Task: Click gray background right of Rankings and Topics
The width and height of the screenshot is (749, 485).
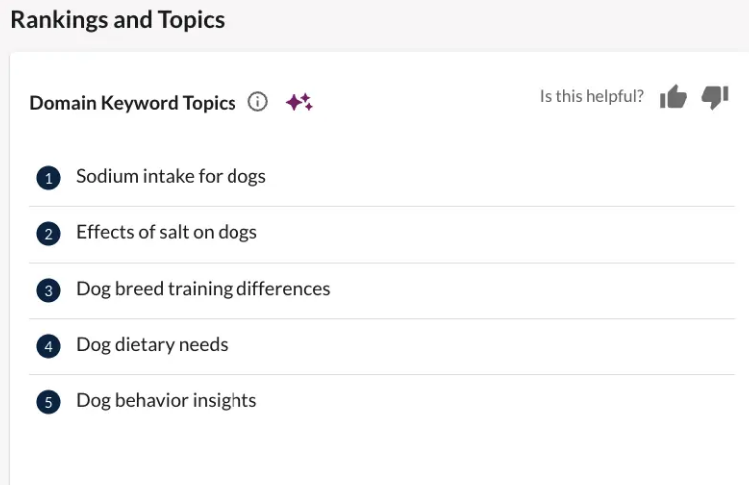Action: 480,20
